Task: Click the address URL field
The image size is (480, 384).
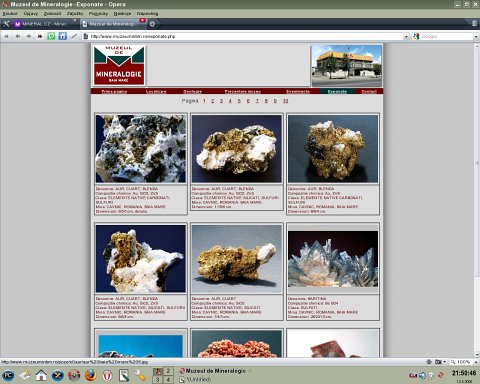Action: click(245, 36)
